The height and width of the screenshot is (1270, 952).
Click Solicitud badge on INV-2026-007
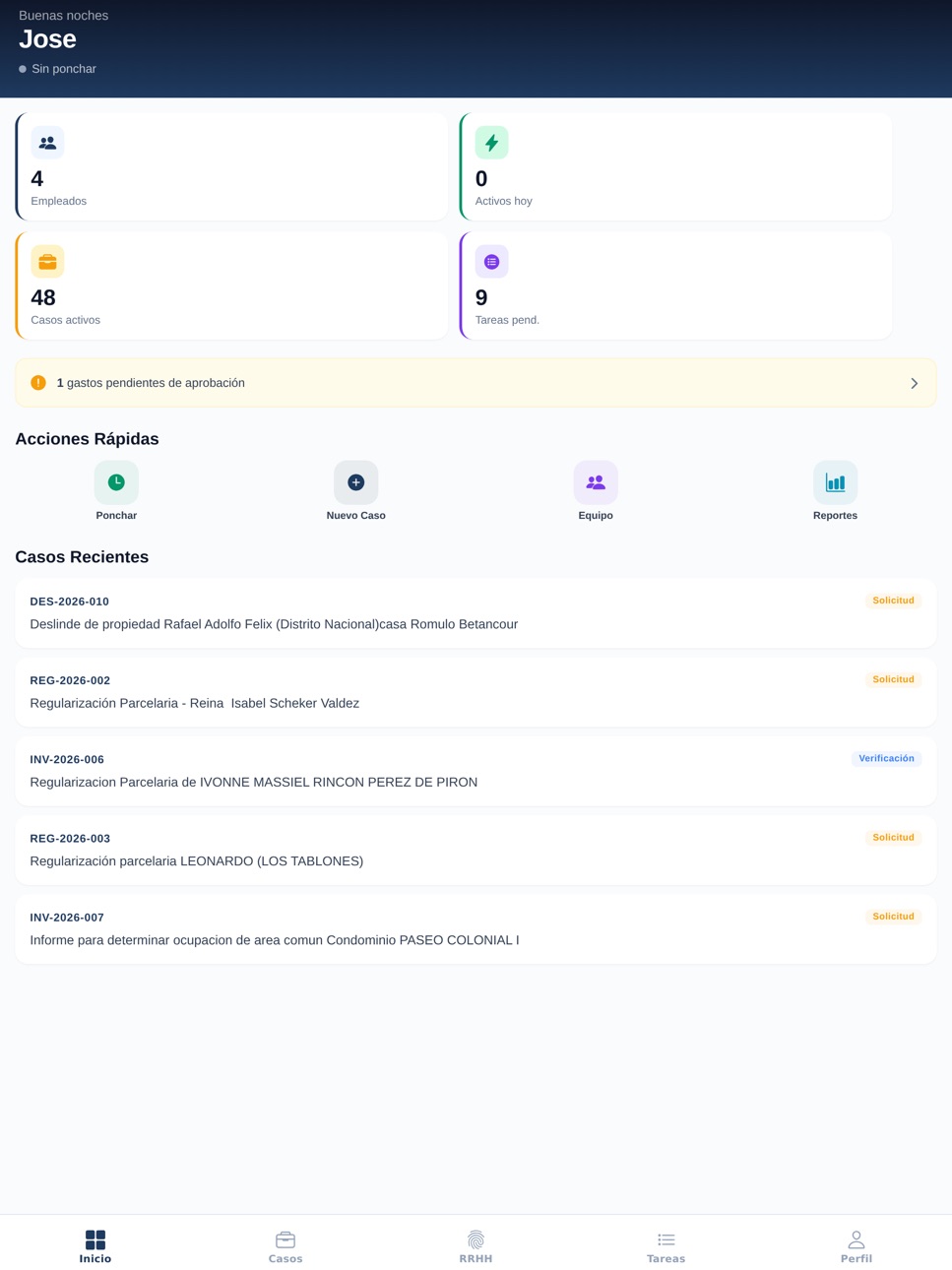[x=893, y=916]
